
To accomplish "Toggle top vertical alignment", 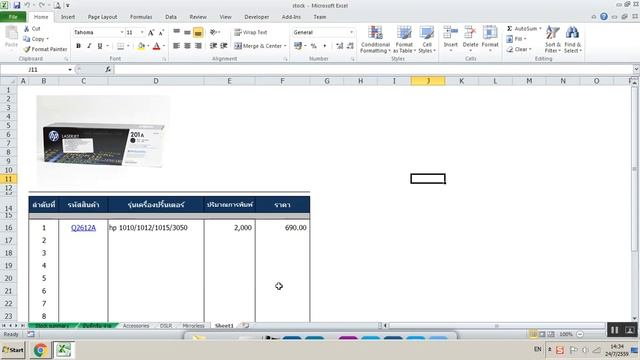I will coord(176,32).
